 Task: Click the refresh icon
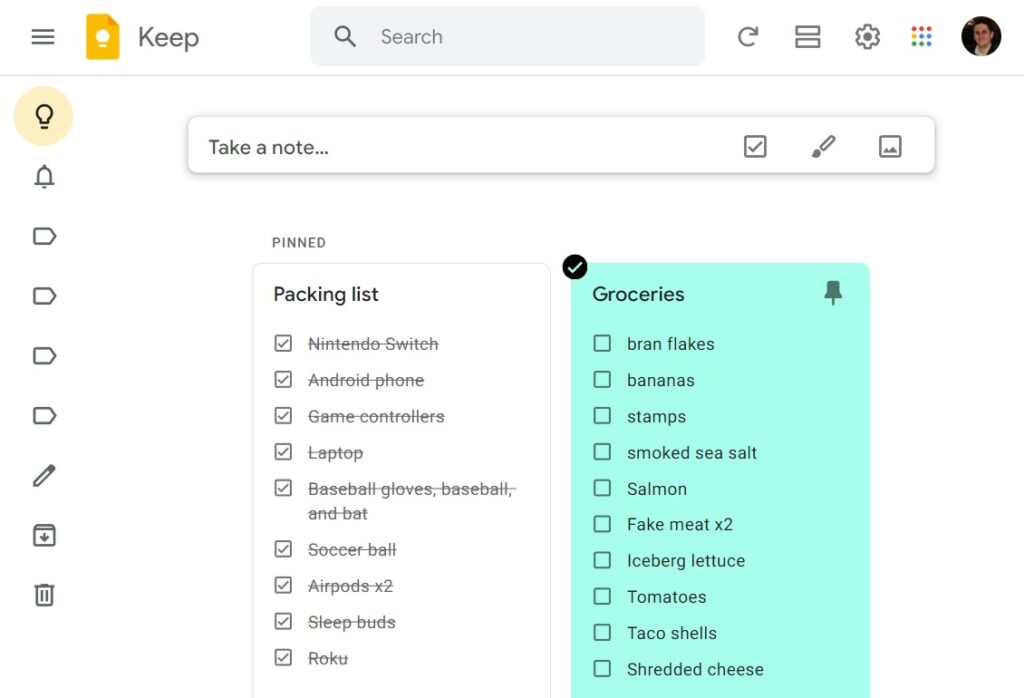tap(748, 37)
